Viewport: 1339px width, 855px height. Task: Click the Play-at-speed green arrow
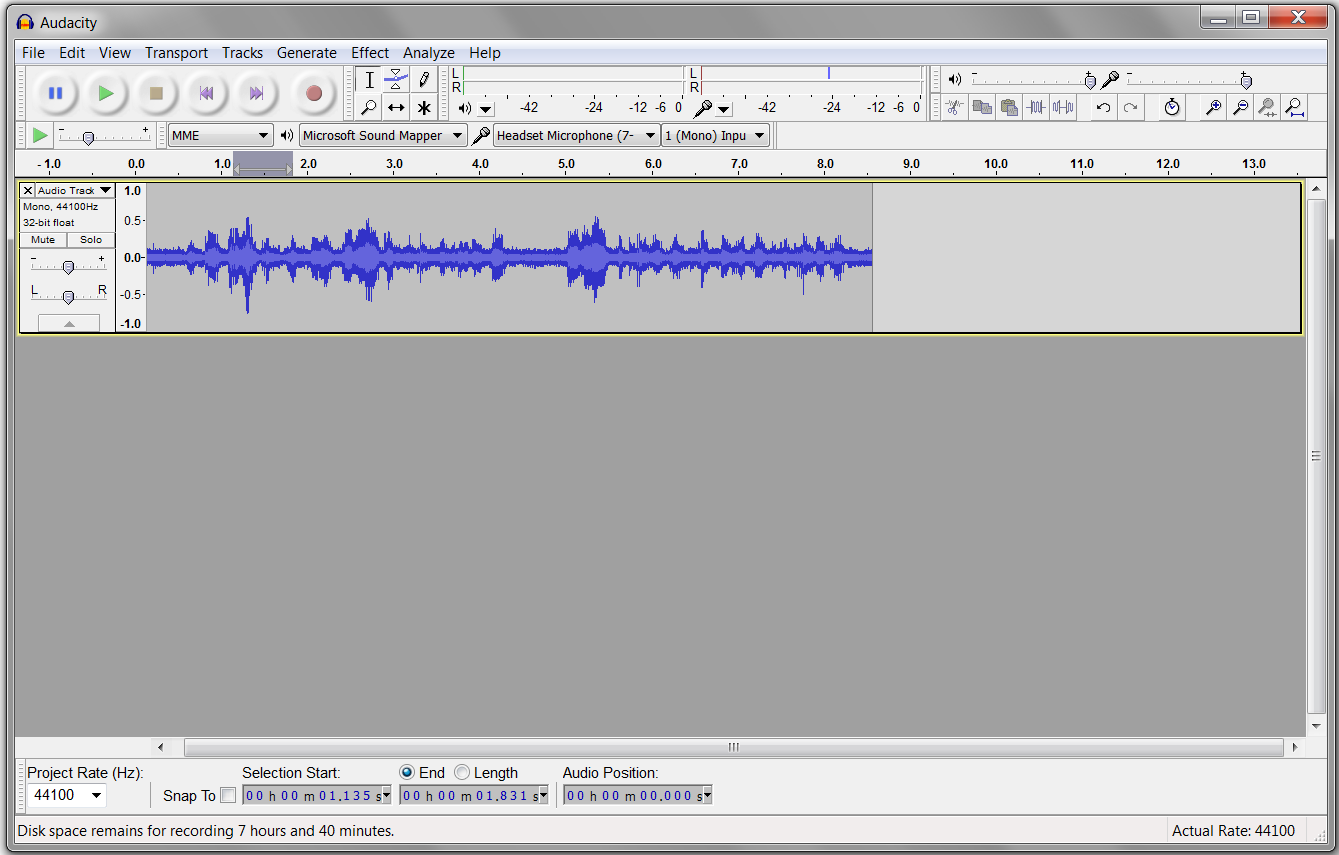(40, 135)
